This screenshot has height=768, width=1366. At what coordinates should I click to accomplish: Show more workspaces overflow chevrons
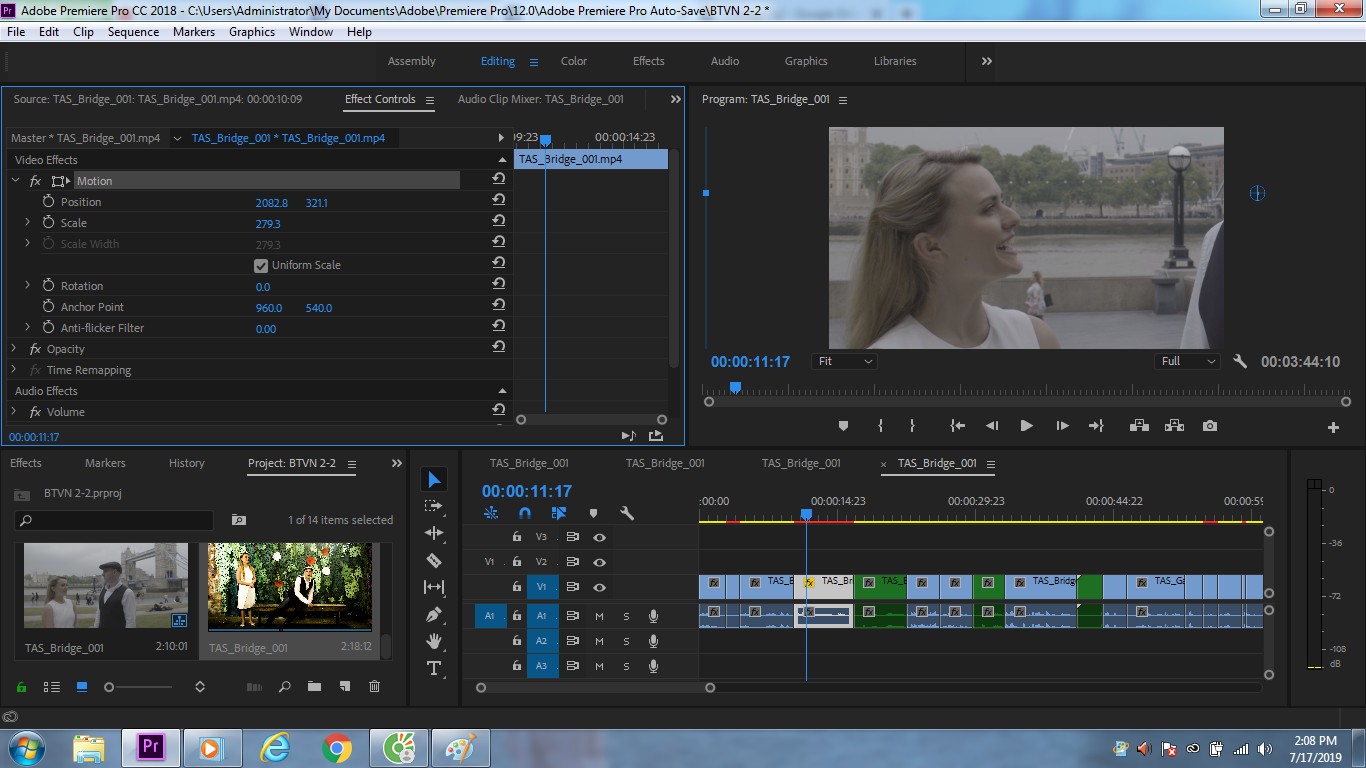pyautogui.click(x=987, y=61)
